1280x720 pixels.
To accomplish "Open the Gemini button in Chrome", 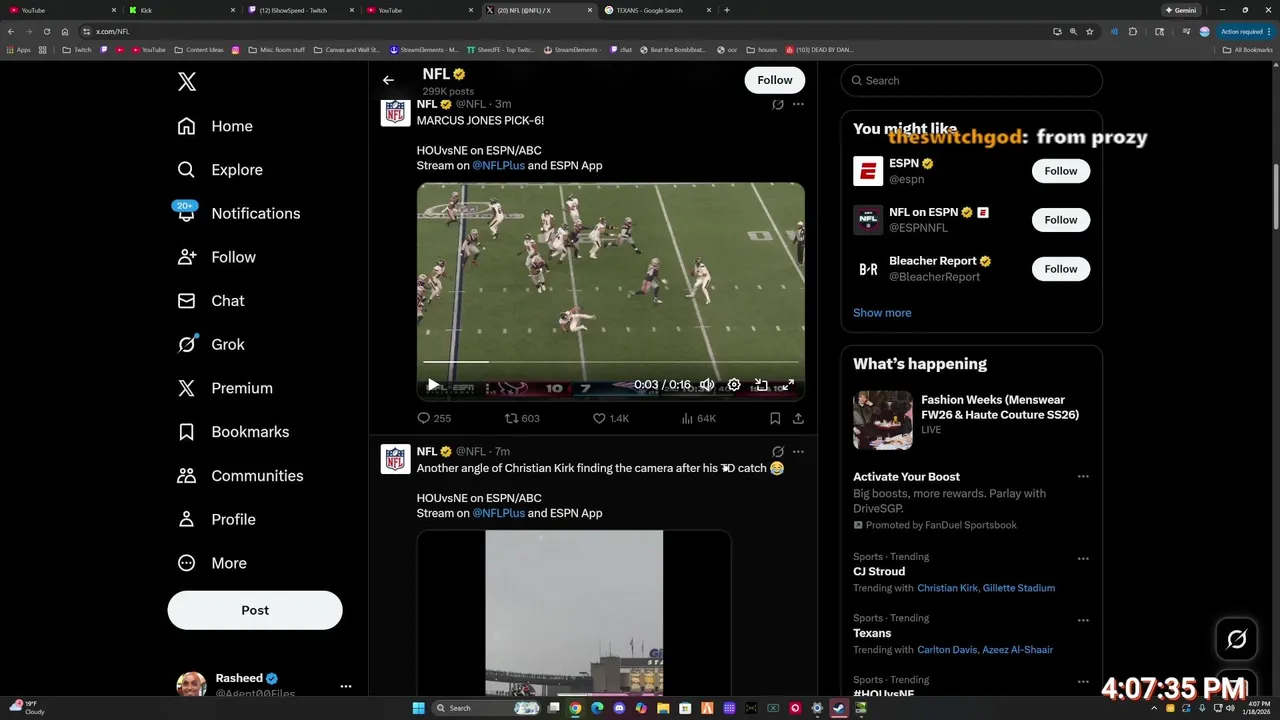I will tap(1181, 10).
